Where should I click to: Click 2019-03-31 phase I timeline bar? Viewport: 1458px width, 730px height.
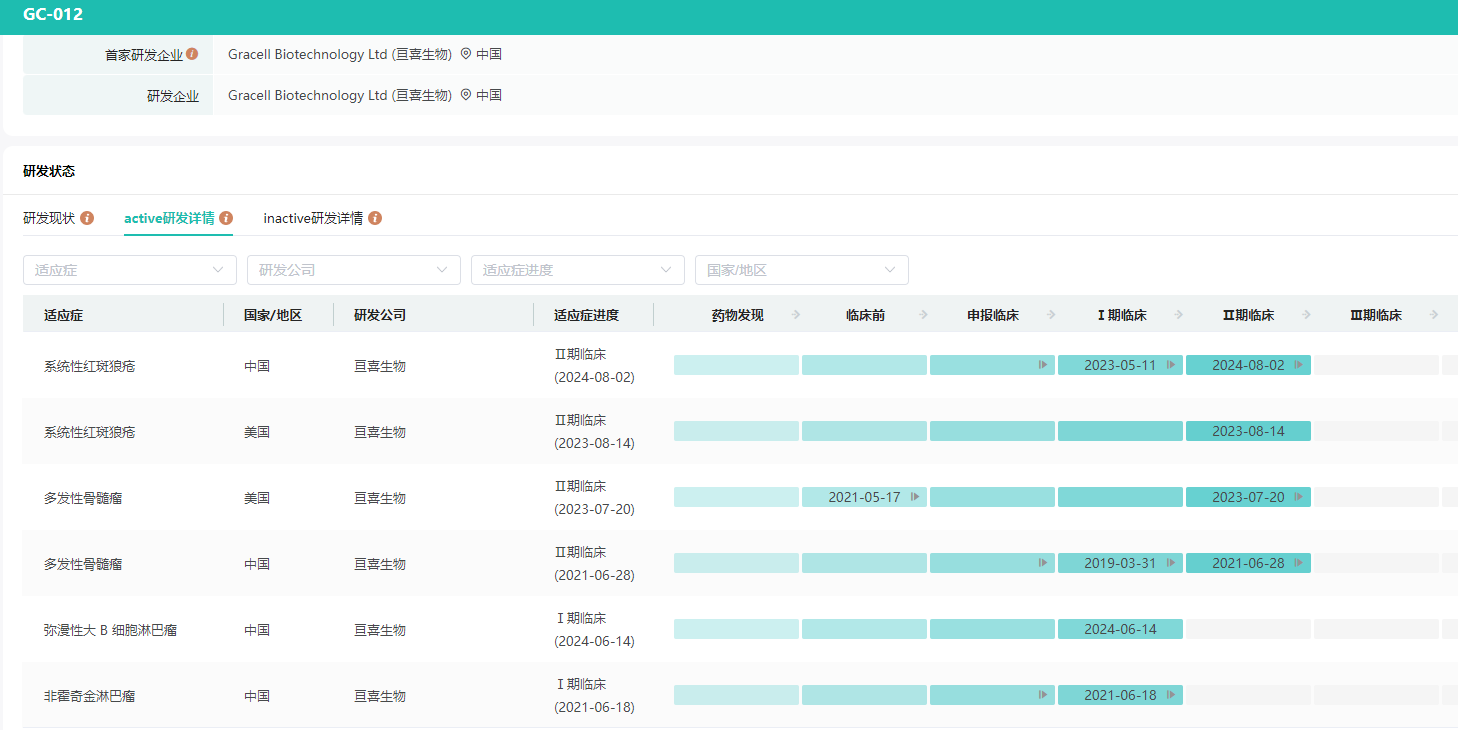pyautogui.click(x=1120, y=563)
